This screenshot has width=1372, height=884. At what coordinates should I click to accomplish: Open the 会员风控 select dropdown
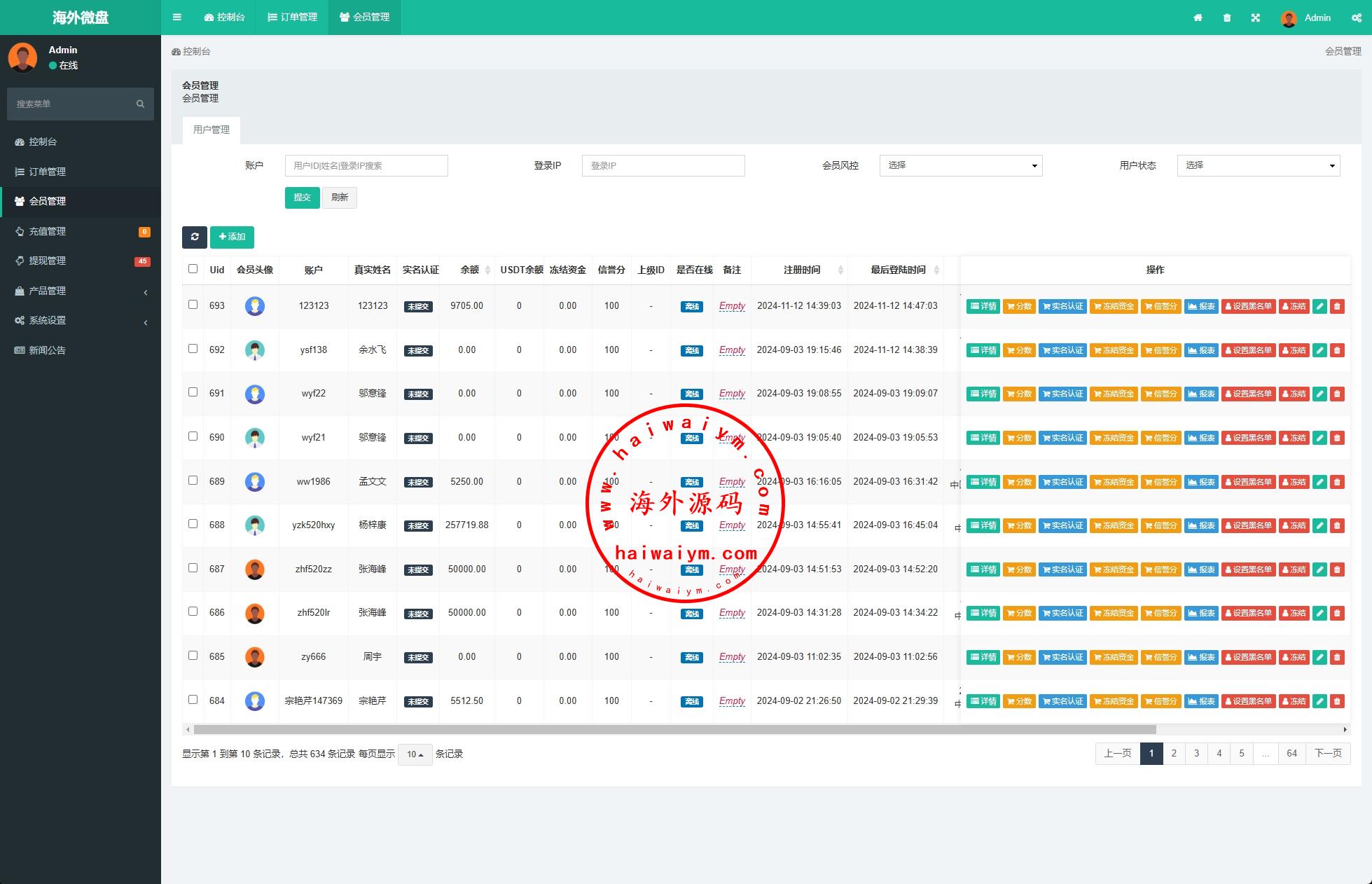point(960,165)
